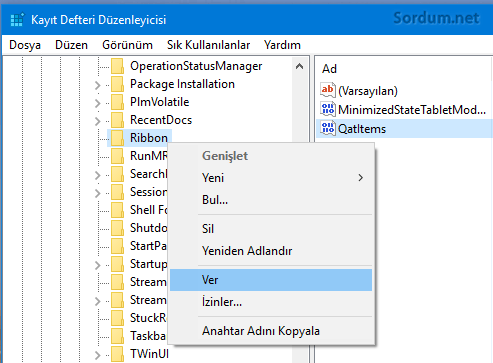Click the Taskba folder icon
Screen dimensions: 493x363
pos(117,336)
